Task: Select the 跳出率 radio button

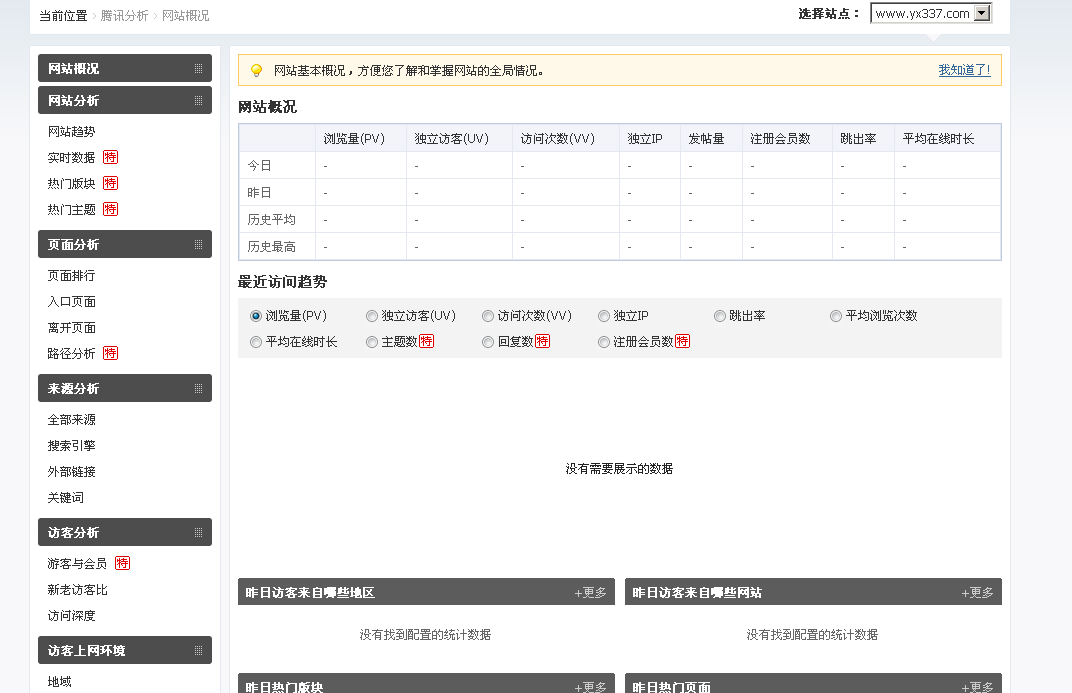Action: coord(720,316)
